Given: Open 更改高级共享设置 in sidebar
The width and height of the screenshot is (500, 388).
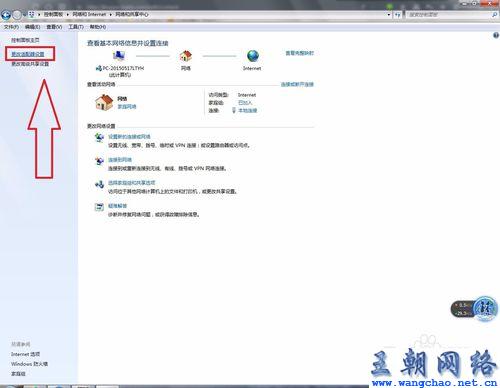Looking at the screenshot, I should point(30,64).
